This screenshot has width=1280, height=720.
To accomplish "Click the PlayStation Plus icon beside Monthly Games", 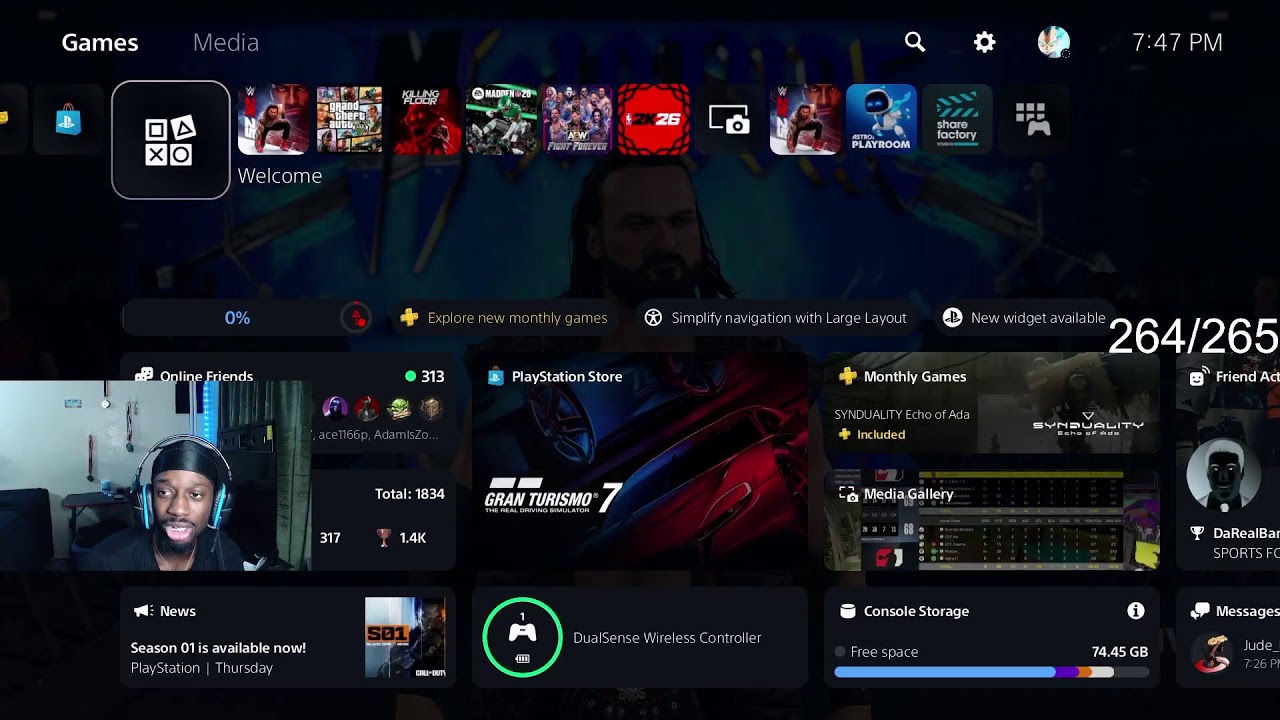I will pos(848,377).
